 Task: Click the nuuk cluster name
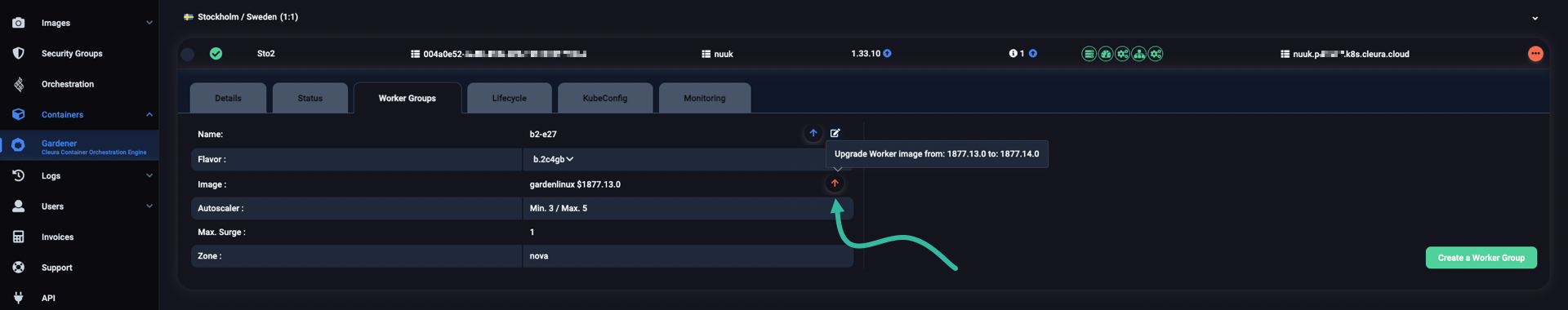click(x=724, y=54)
